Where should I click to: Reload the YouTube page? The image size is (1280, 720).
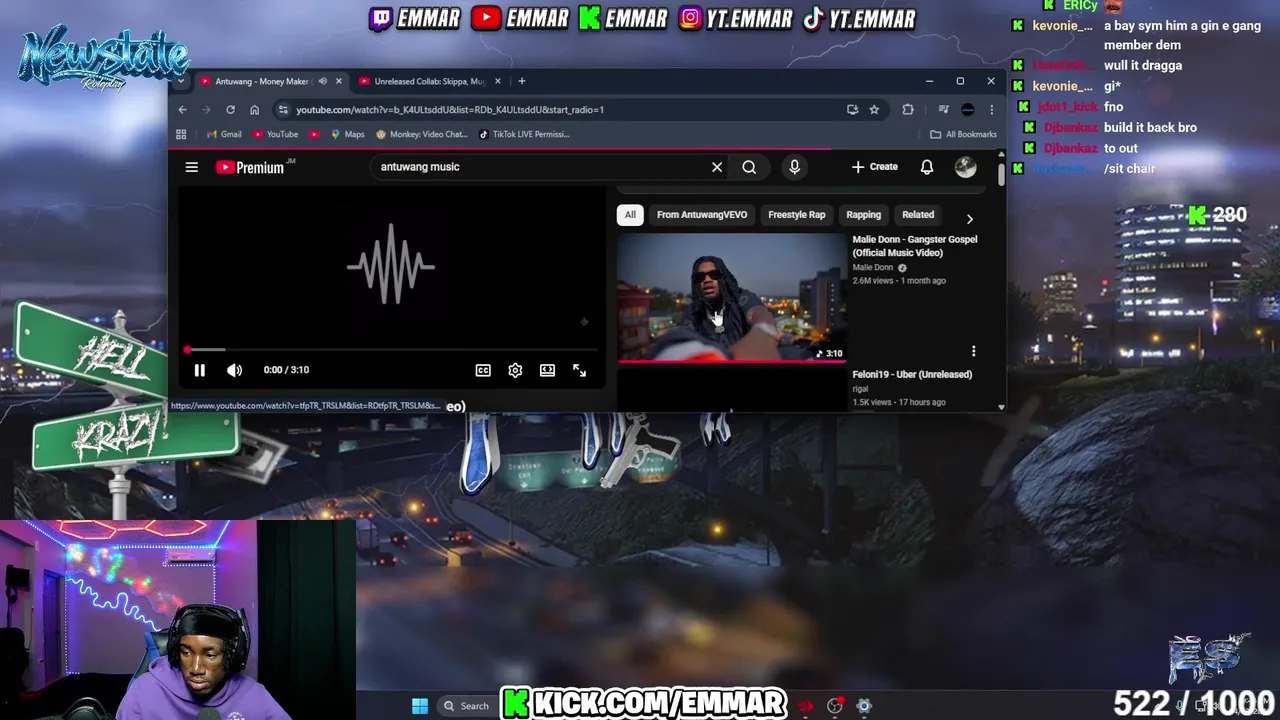[230, 110]
